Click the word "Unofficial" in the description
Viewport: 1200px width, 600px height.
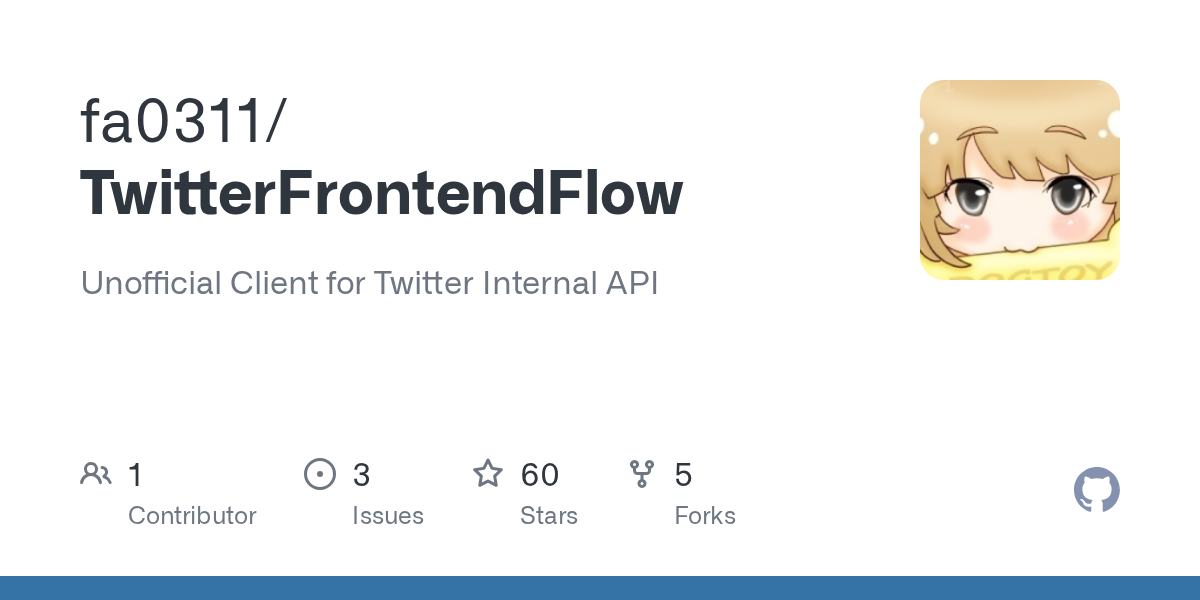(150, 283)
